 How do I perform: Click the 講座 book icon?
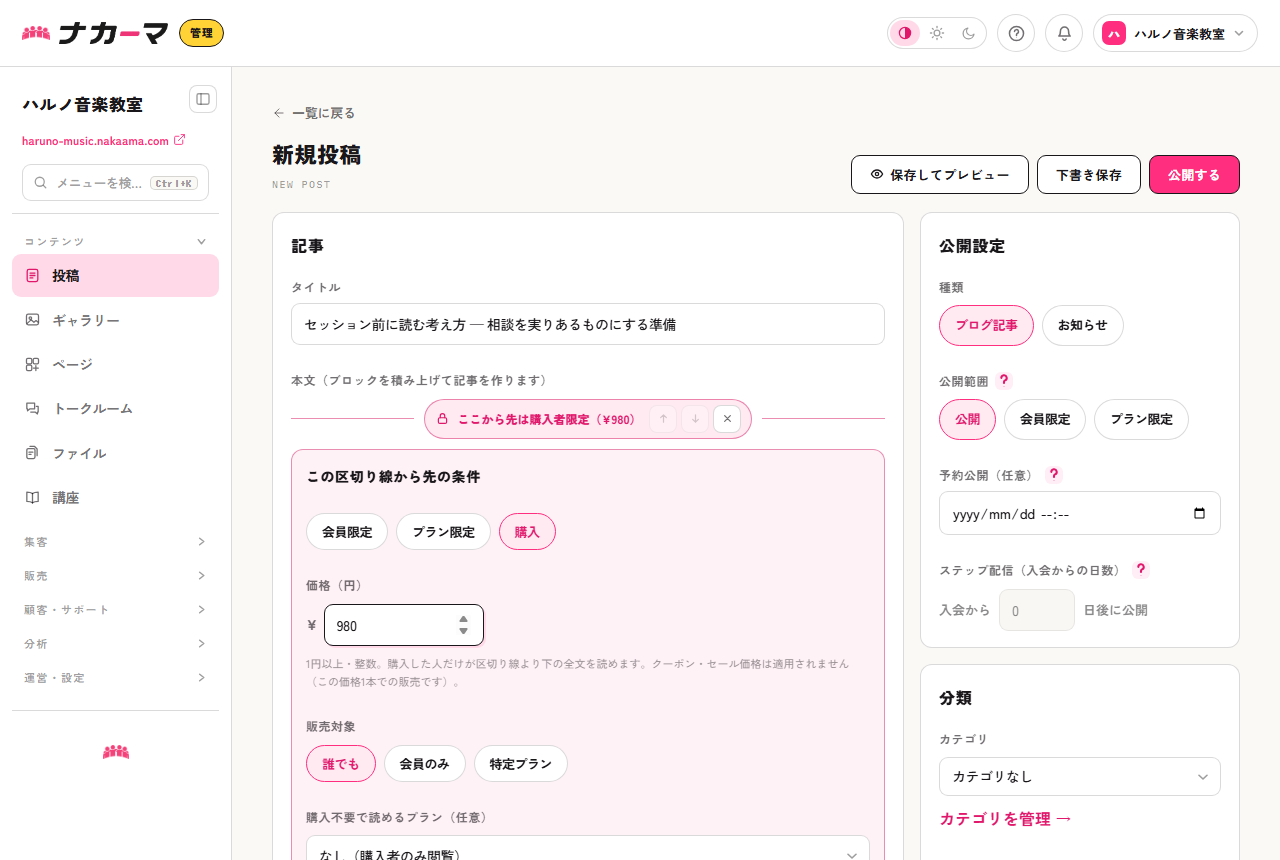[33, 497]
